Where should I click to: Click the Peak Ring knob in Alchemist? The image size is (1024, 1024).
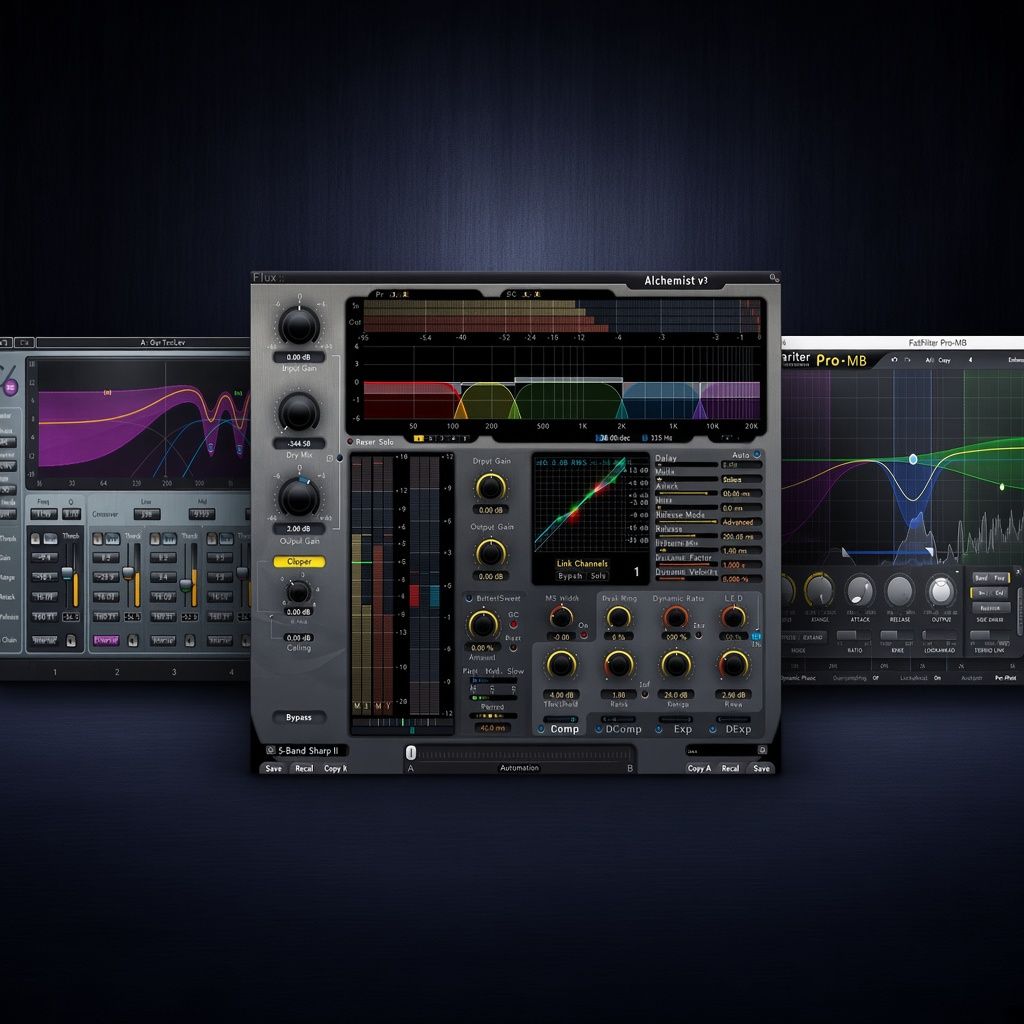(x=618, y=616)
